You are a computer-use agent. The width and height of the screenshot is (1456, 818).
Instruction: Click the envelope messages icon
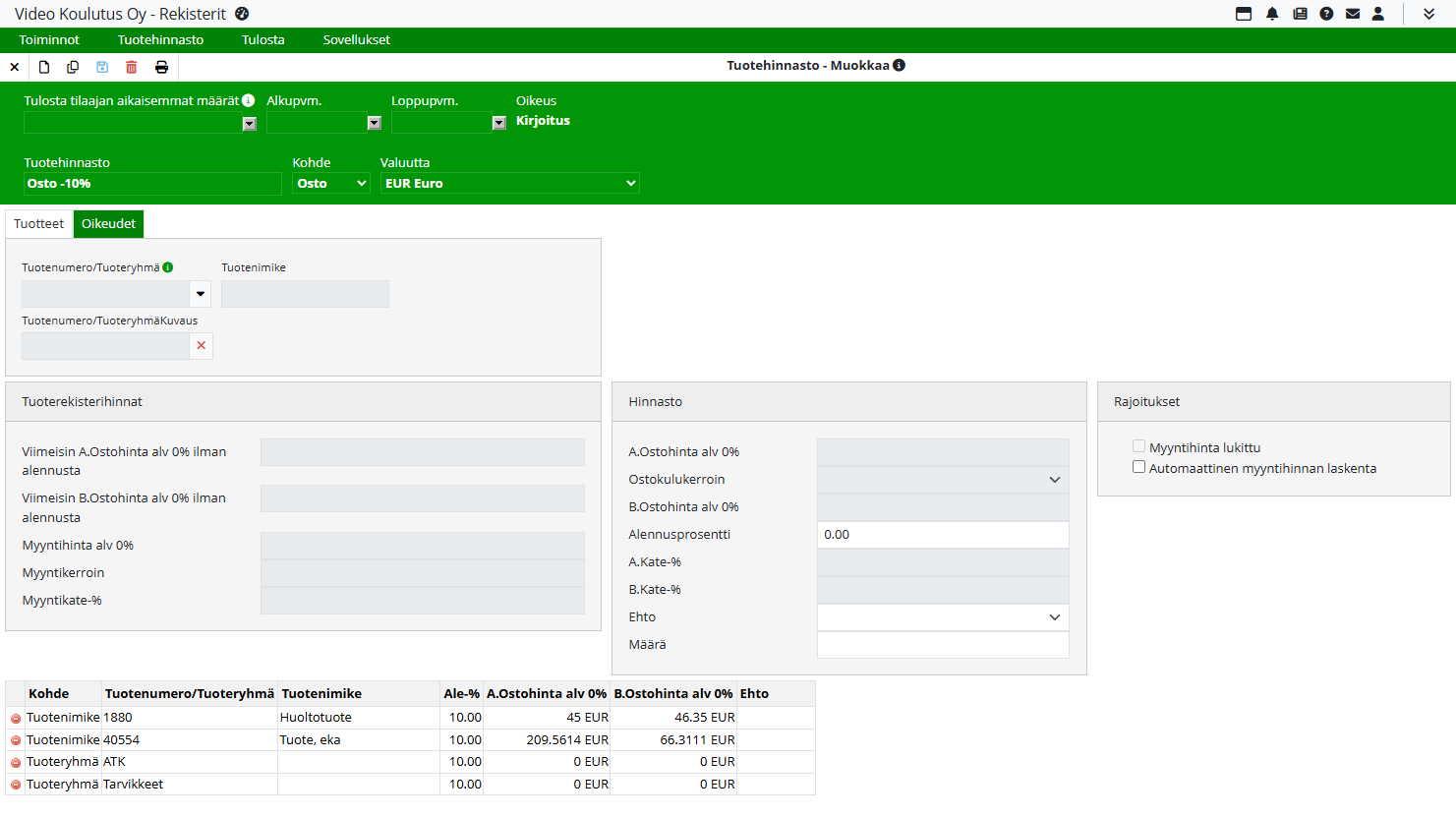[1353, 14]
